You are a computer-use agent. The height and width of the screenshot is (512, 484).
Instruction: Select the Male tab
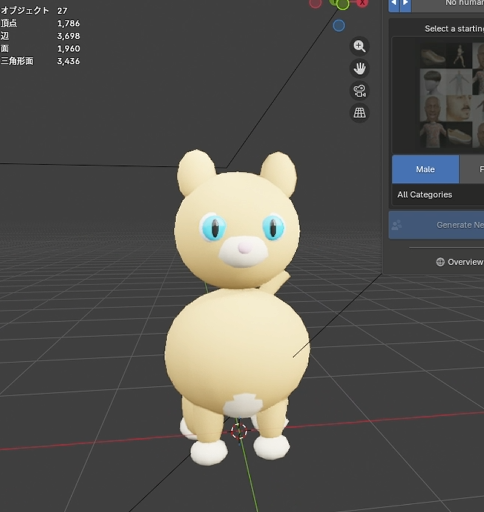[425, 169]
